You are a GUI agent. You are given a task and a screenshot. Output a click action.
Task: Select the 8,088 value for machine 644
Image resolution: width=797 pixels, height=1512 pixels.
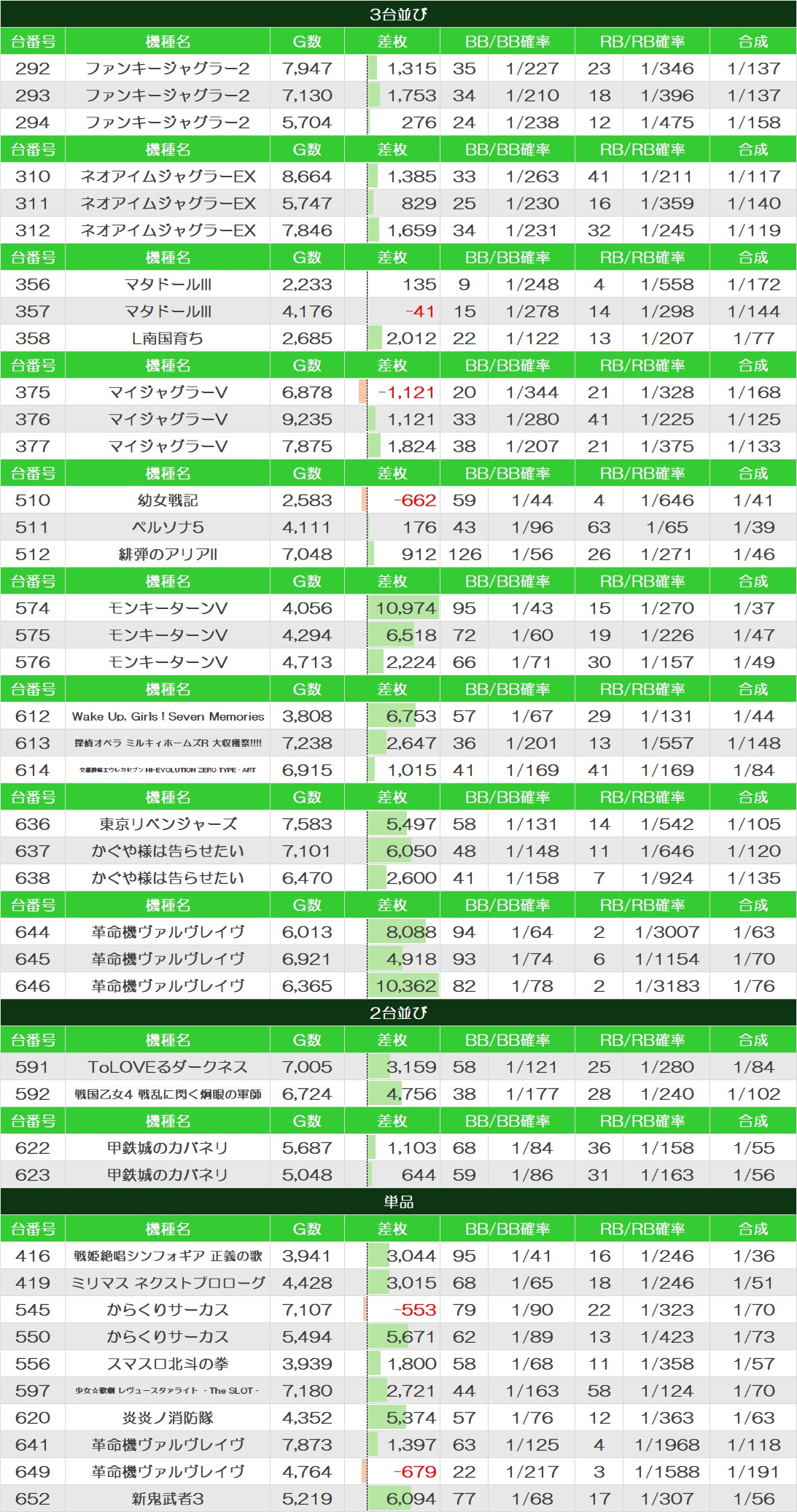tap(411, 932)
